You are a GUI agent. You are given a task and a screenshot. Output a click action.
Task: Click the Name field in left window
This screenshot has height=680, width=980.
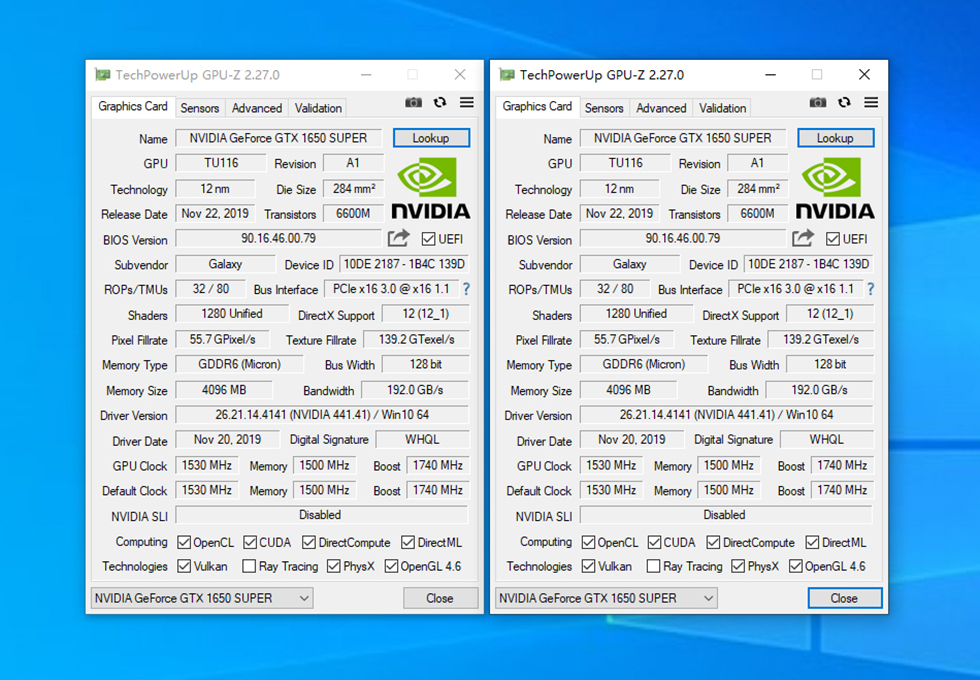tap(279, 138)
